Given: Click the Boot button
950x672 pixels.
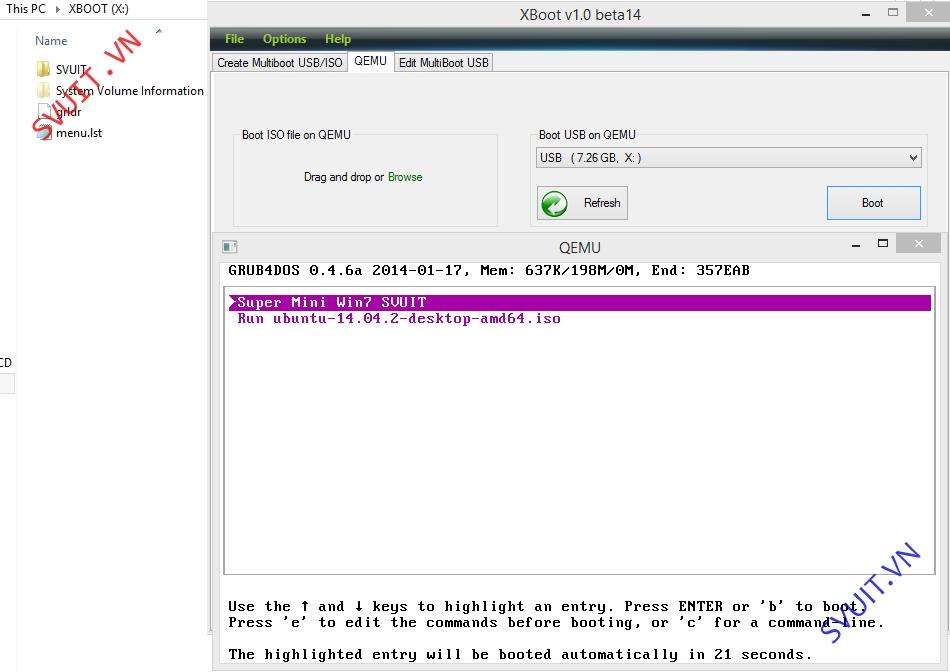Looking at the screenshot, I should coord(873,203).
